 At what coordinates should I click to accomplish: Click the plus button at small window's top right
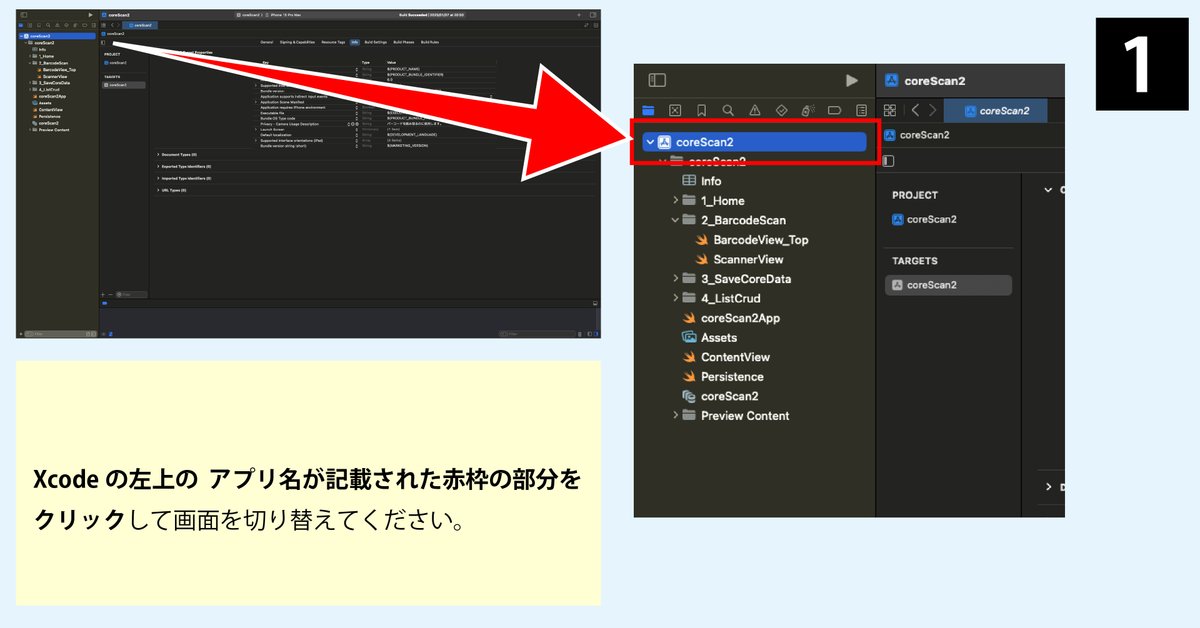click(581, 15)
